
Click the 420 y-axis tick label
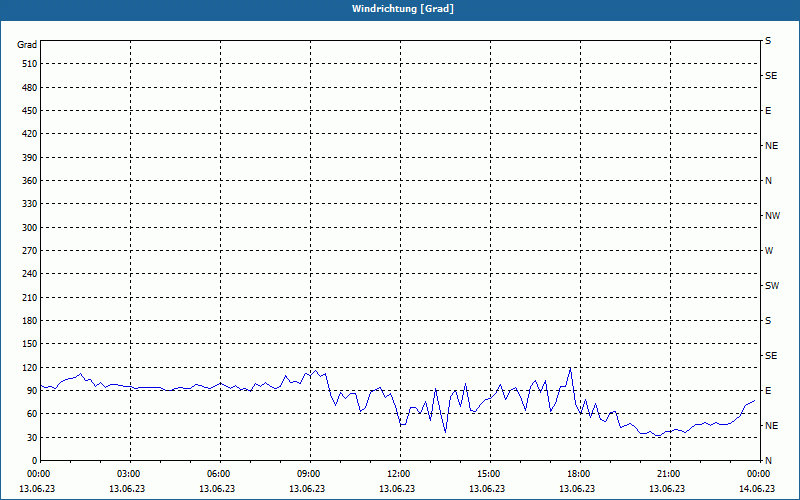pos(30,134)
